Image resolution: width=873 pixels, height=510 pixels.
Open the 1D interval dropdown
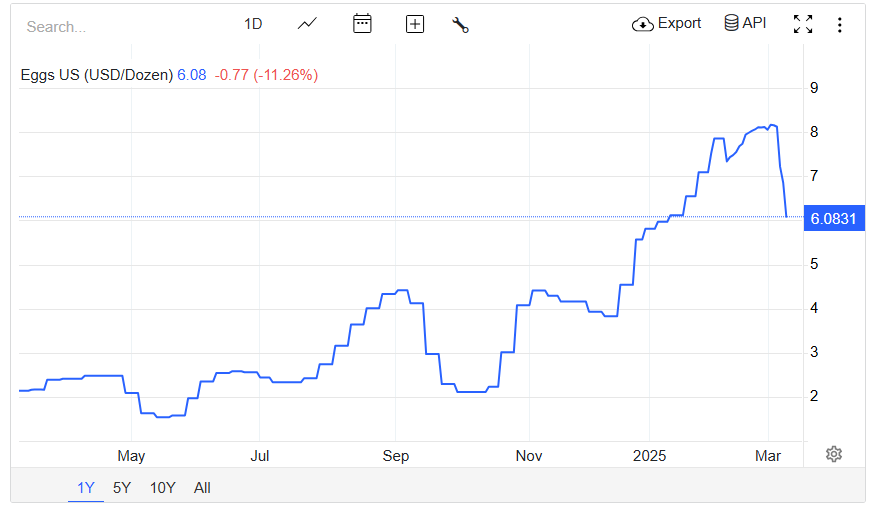[x=253, y=24]
